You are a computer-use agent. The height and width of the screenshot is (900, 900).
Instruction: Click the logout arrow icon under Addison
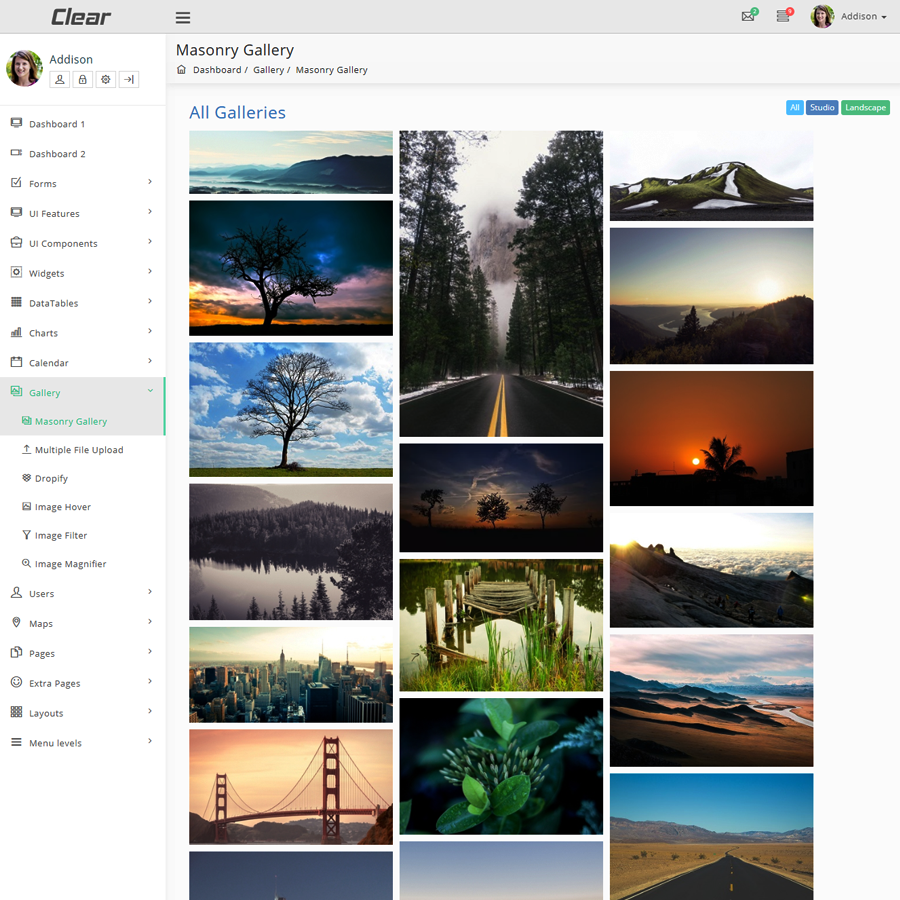coord(129,79)
